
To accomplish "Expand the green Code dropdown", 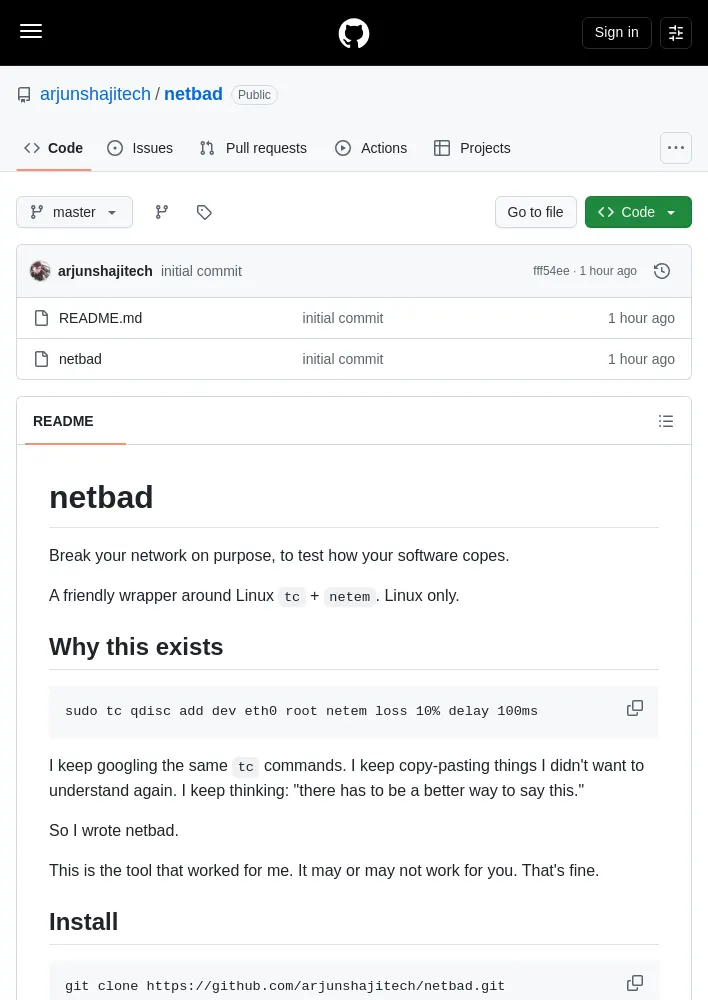I will click(x=638, y=212).
